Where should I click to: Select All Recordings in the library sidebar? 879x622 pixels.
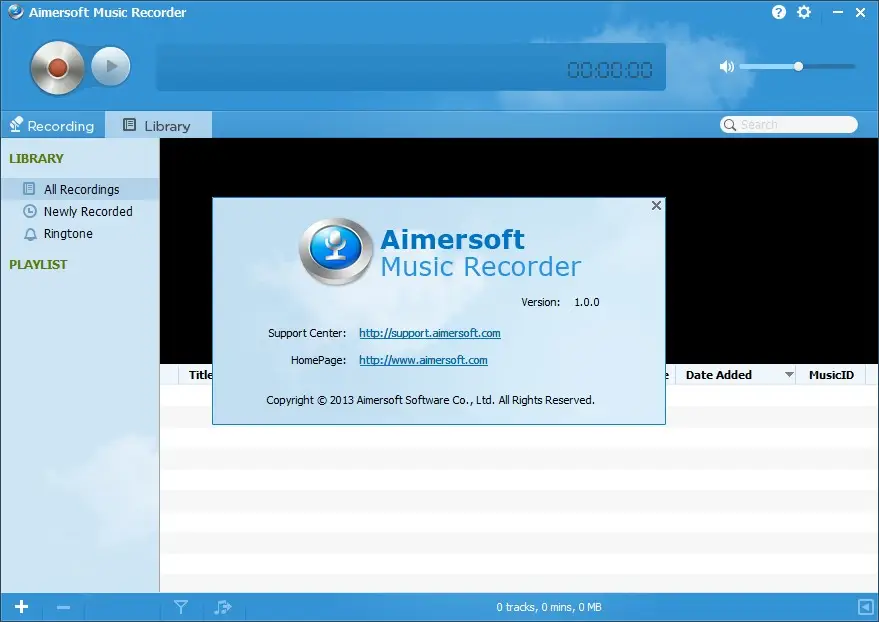click(80, 189)
